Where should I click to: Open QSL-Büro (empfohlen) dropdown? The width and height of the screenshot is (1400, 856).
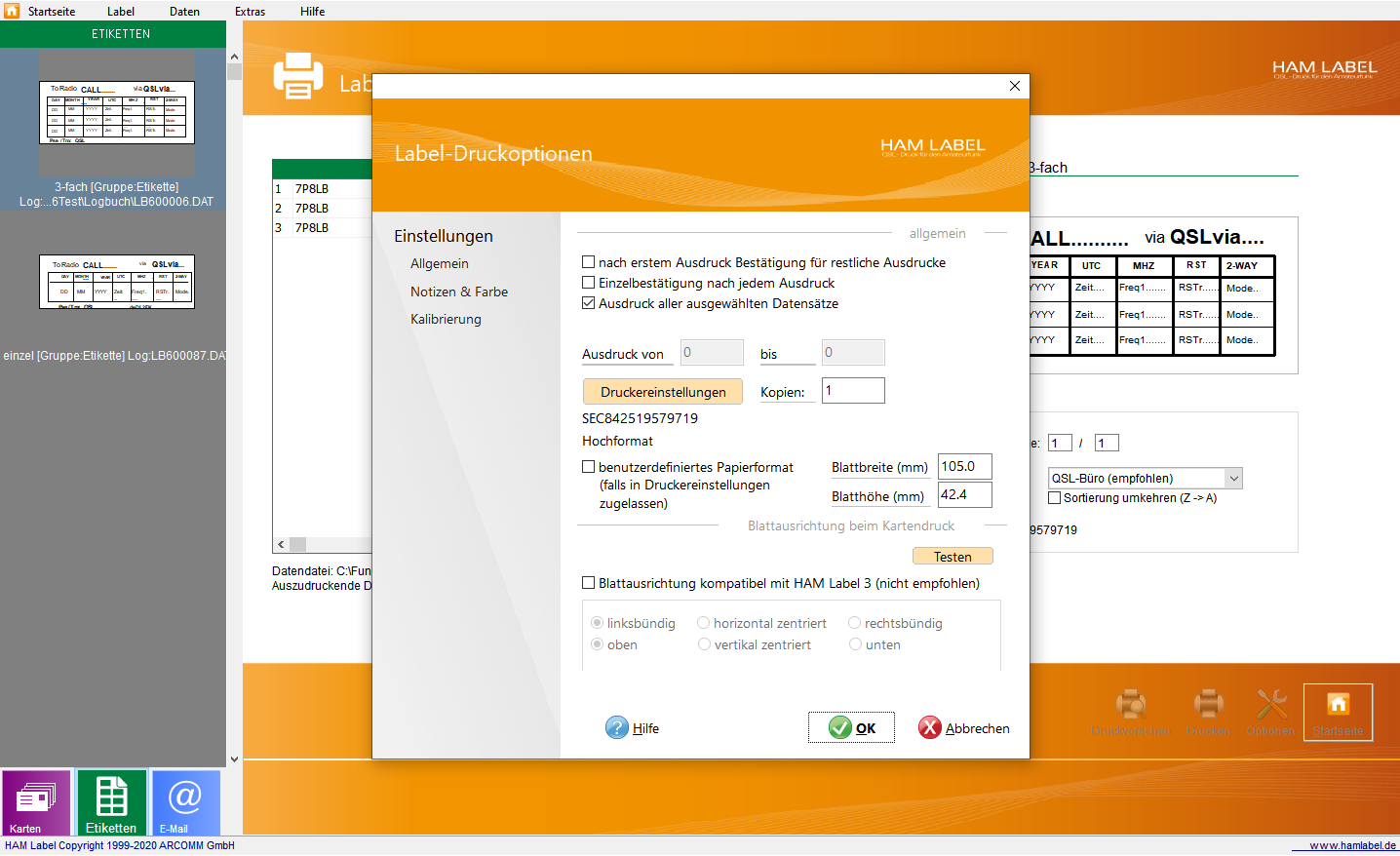[1145, 479]
